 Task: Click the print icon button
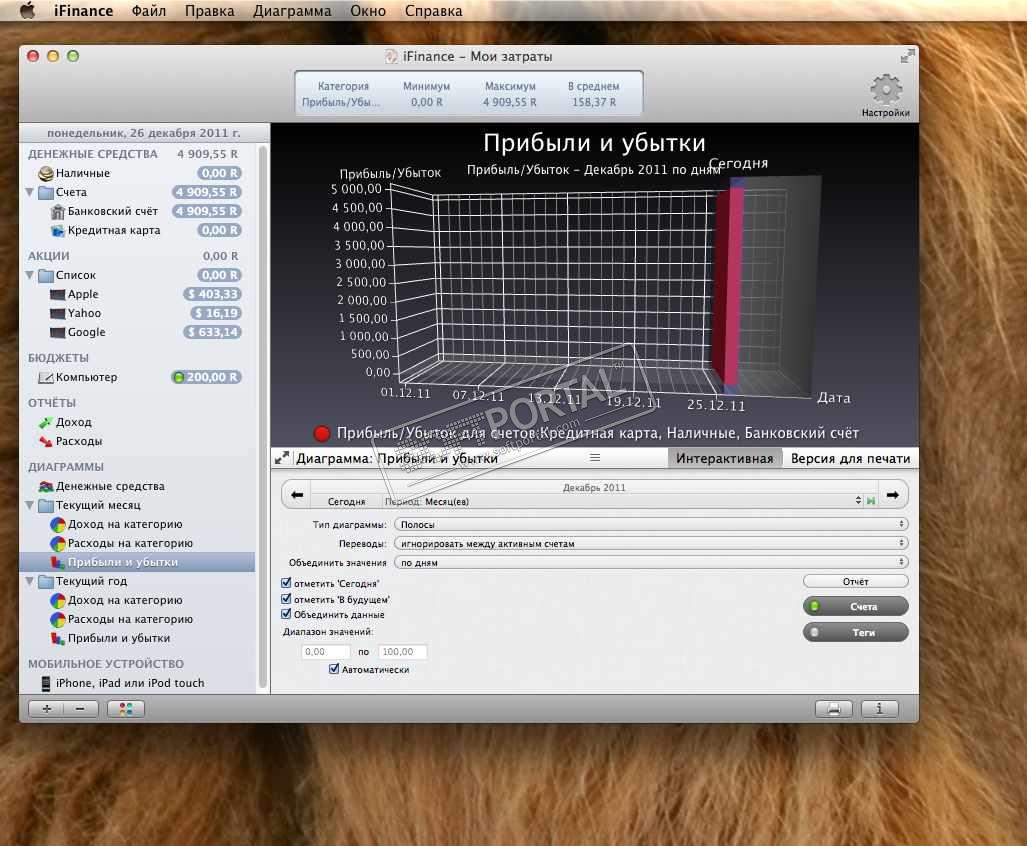(x=834, y=709)
